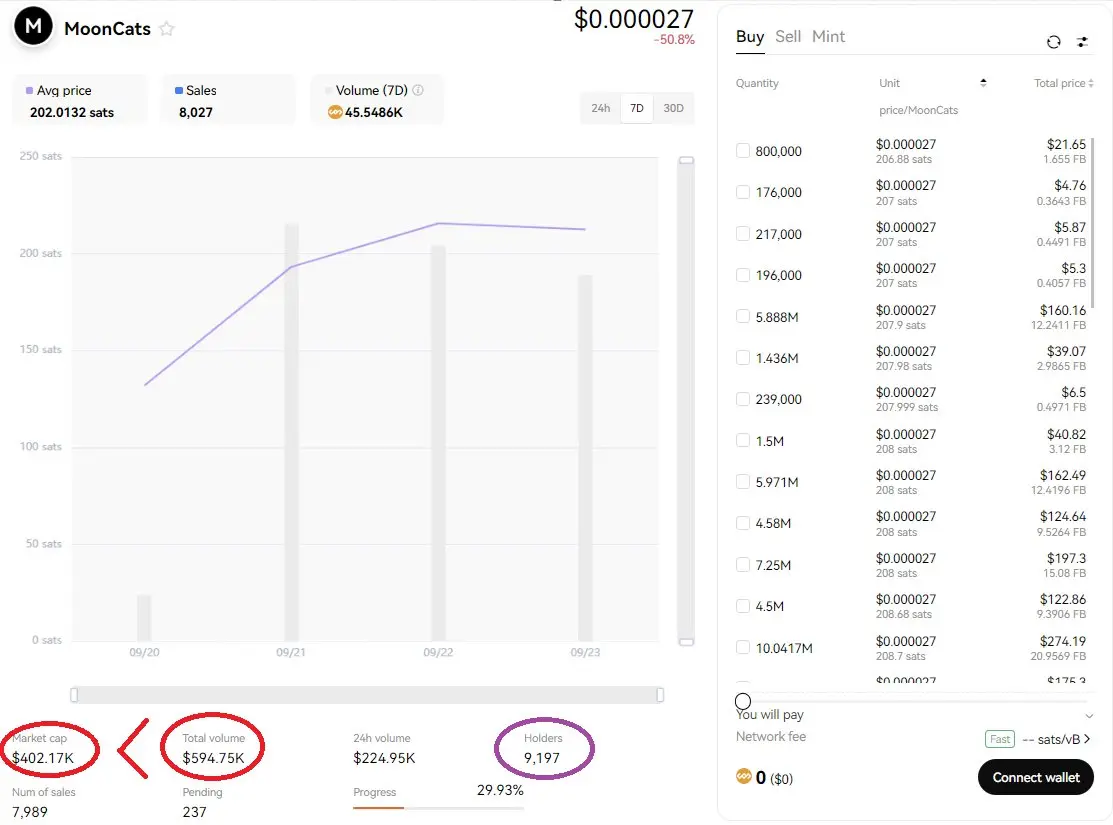This screenshot has height=825, width=1113.
Task: Select the 7D chart range
Action: pyautogui.click(x=637, y=108)
